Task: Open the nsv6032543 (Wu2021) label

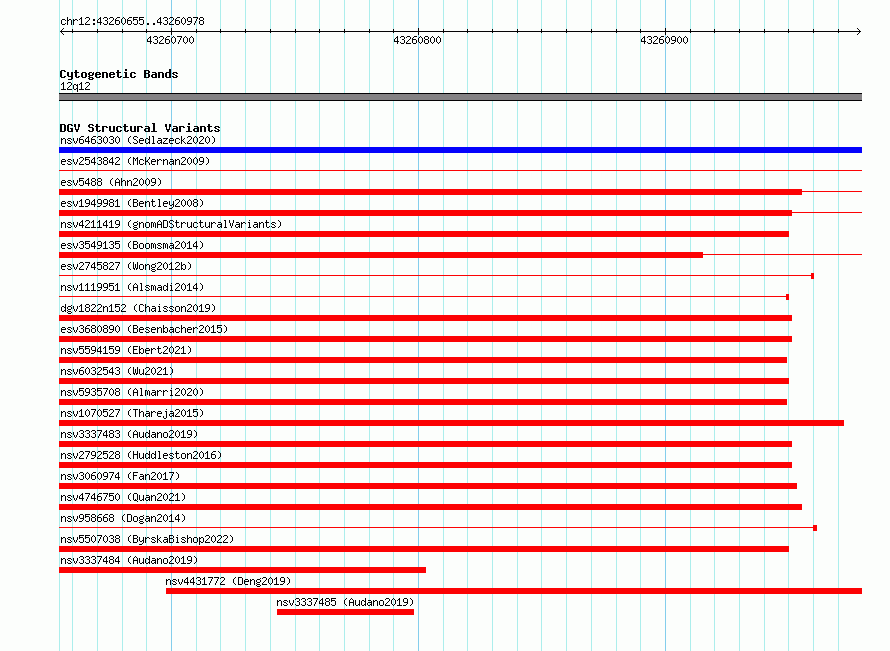Action: [117, 371]
